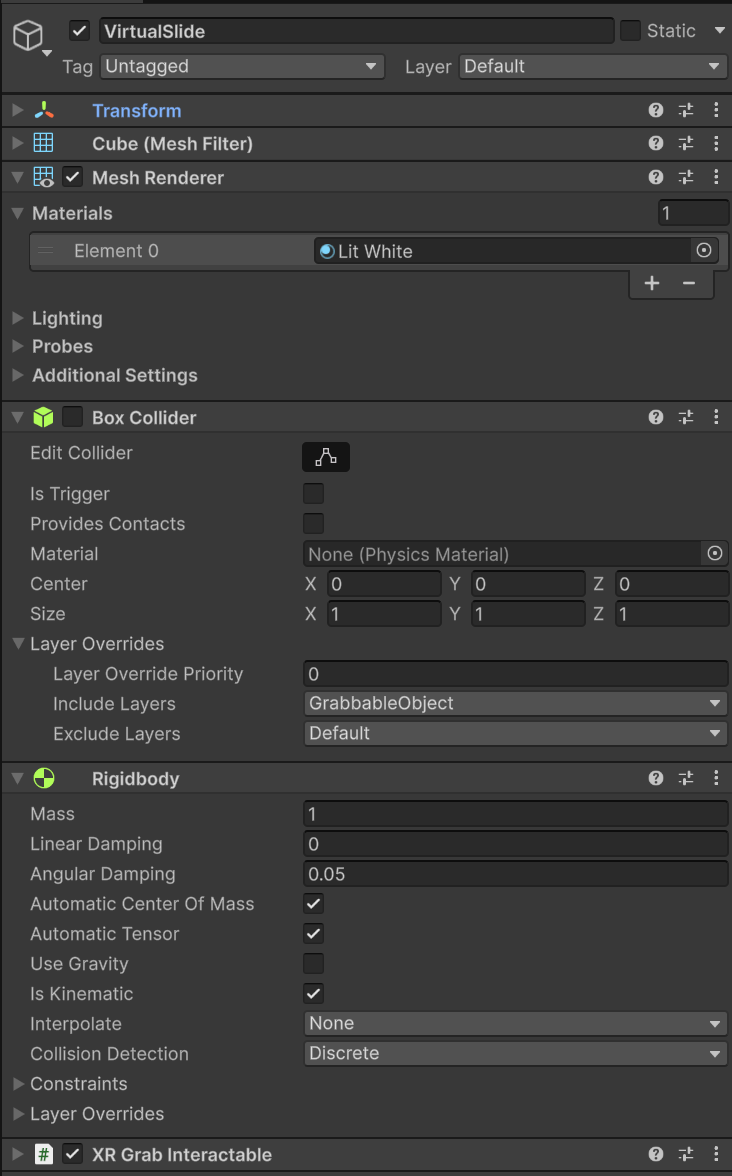The height and width of the screenshot is (1176, 732).
Task: Open Cube Mesh Filter context menu
Action: coord(716,144)
